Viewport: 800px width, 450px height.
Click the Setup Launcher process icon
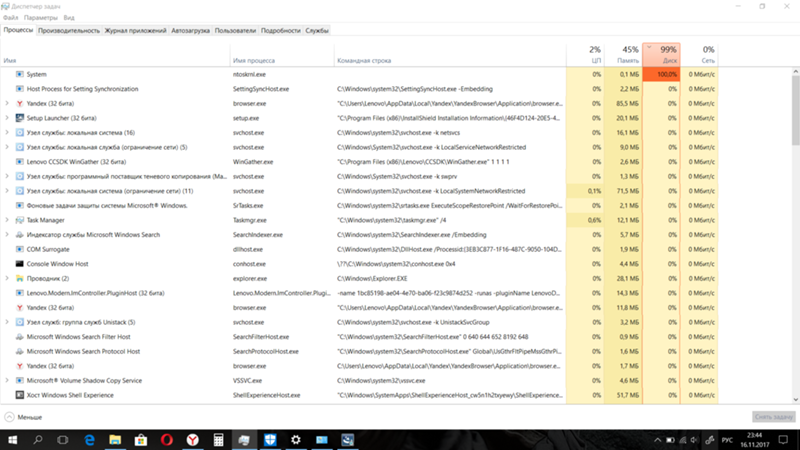point(19,118)
